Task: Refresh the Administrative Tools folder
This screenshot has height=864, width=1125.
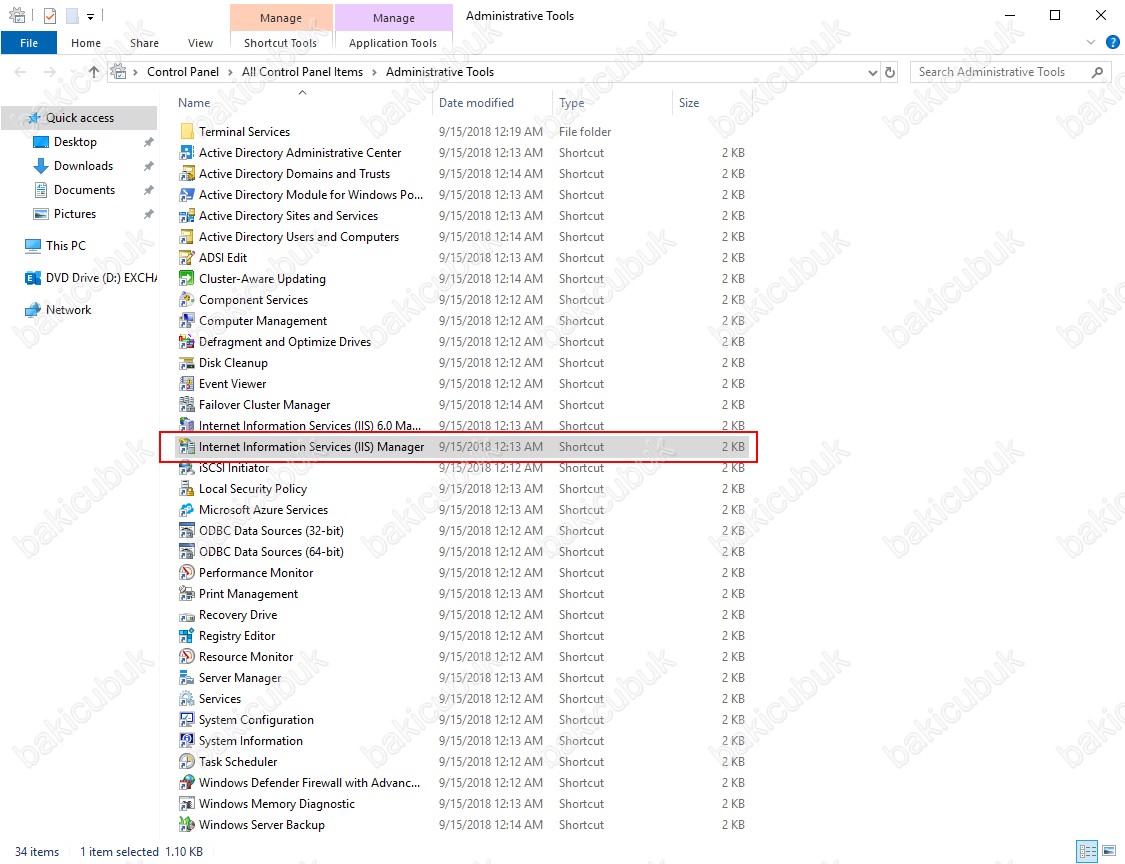Action: (890, 72)
